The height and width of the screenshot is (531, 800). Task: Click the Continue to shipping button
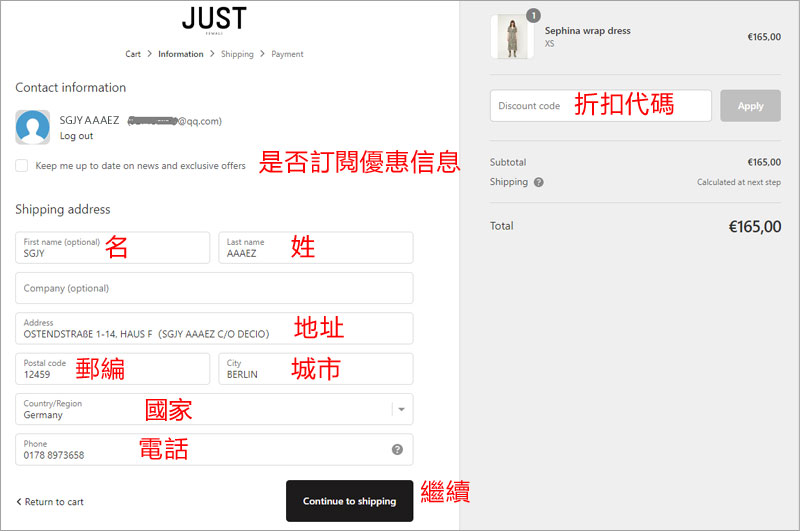pyautogui.click(x=349, y=501)
